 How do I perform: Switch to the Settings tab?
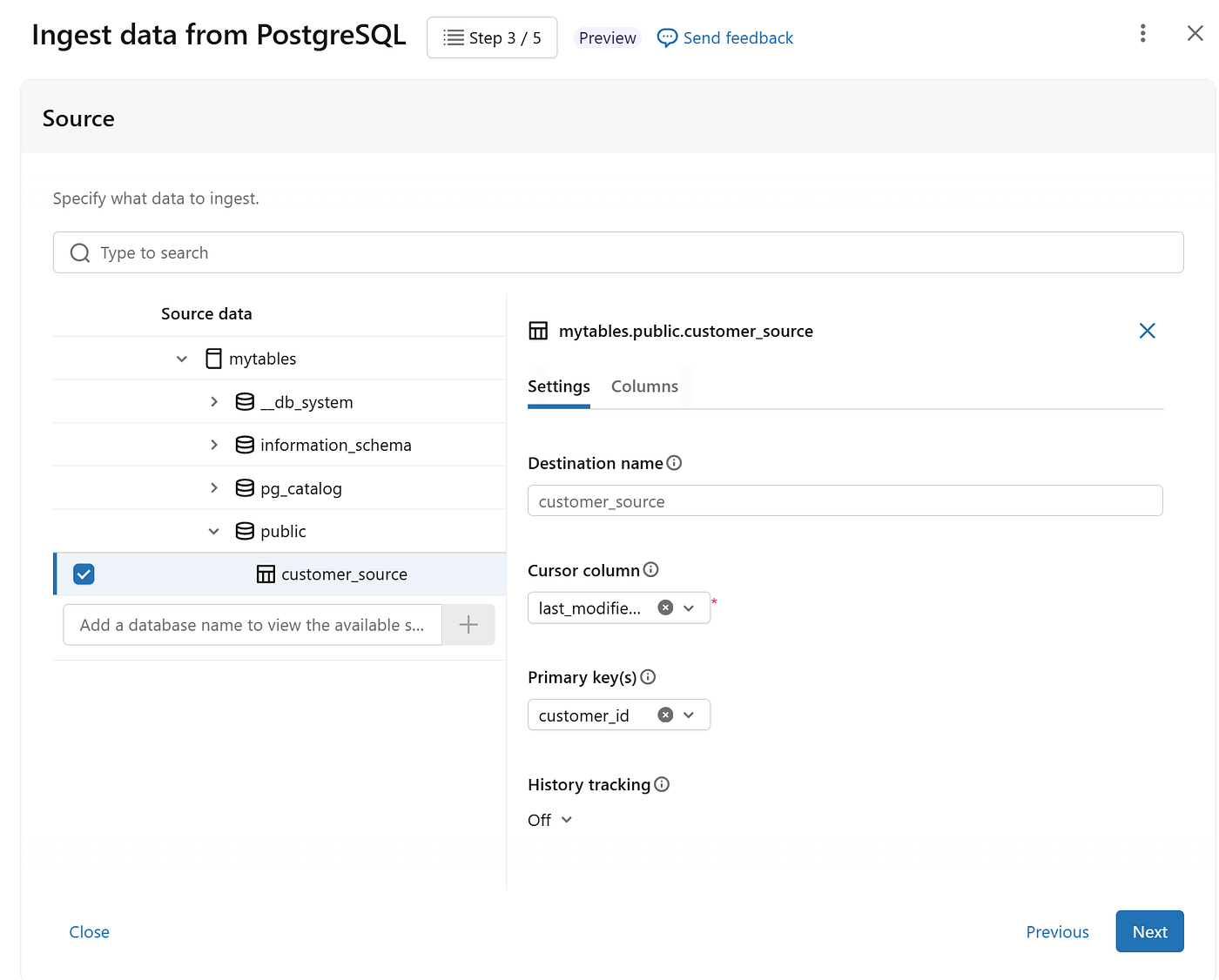[x=559, y=386]
